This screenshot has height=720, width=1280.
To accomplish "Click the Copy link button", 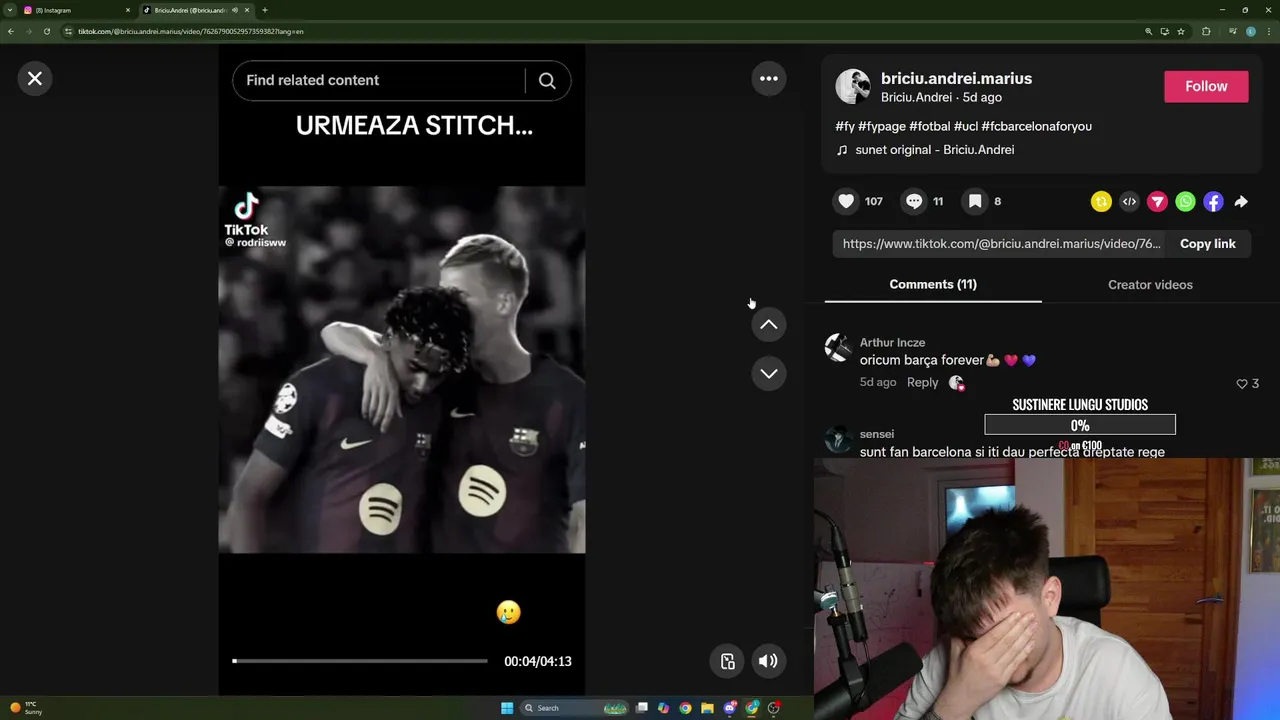I will pyautogui.click(x=1207, y=244).
